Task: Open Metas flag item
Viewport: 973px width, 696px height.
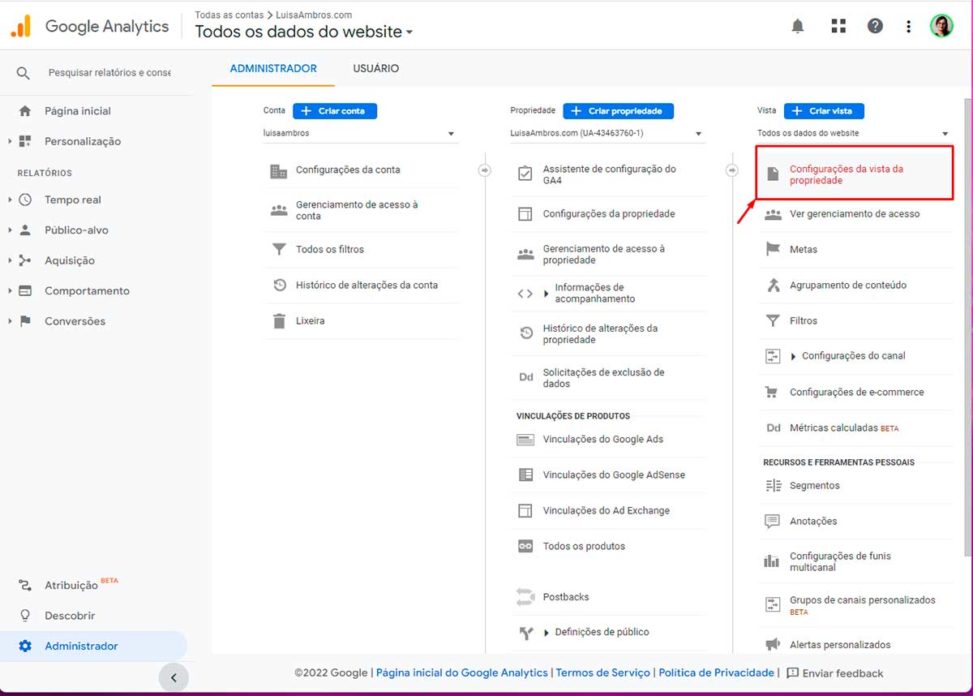Action: [802, 249]
